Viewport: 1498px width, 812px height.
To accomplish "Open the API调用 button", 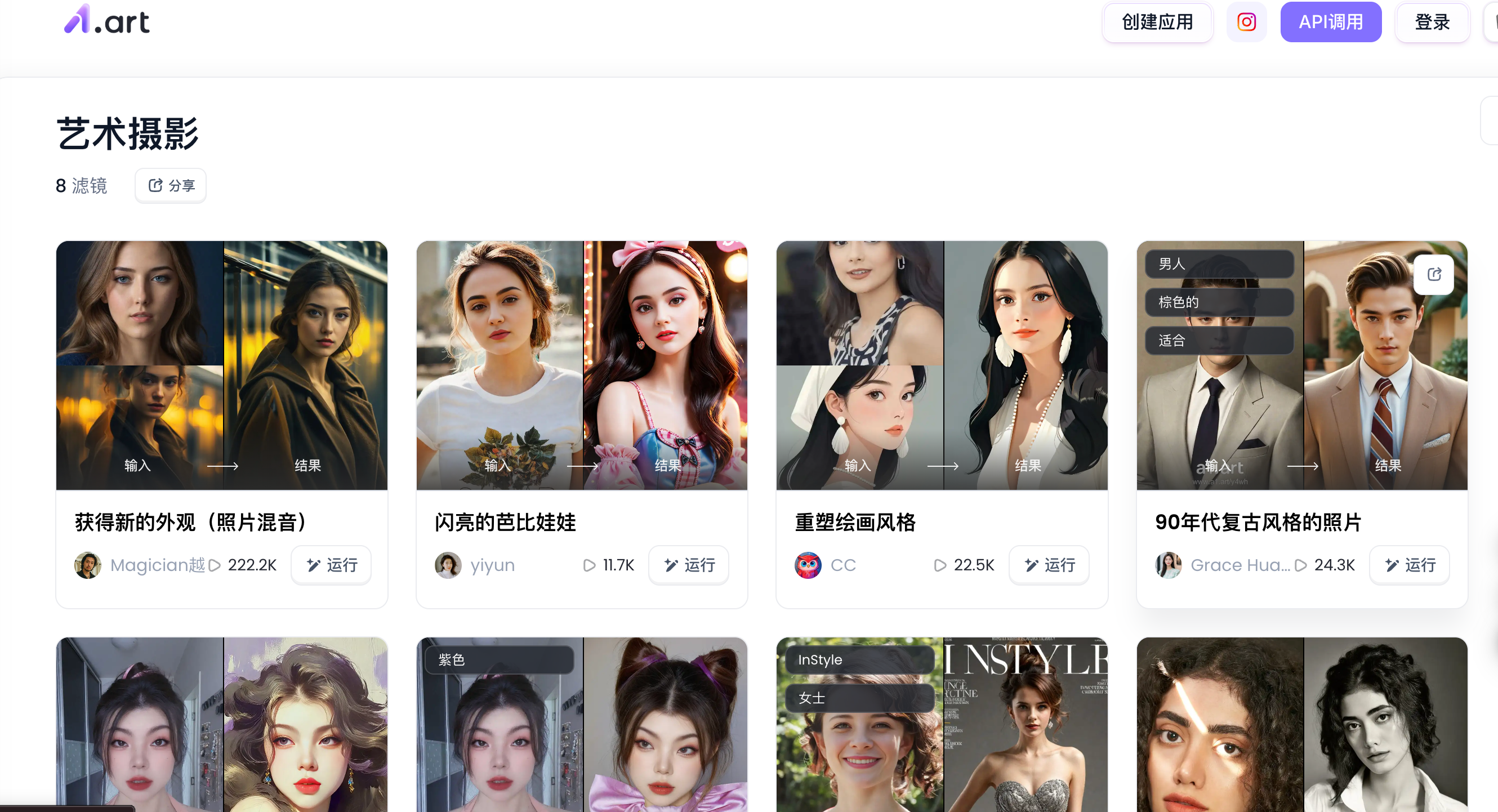I will click(x=1331, y=22).
